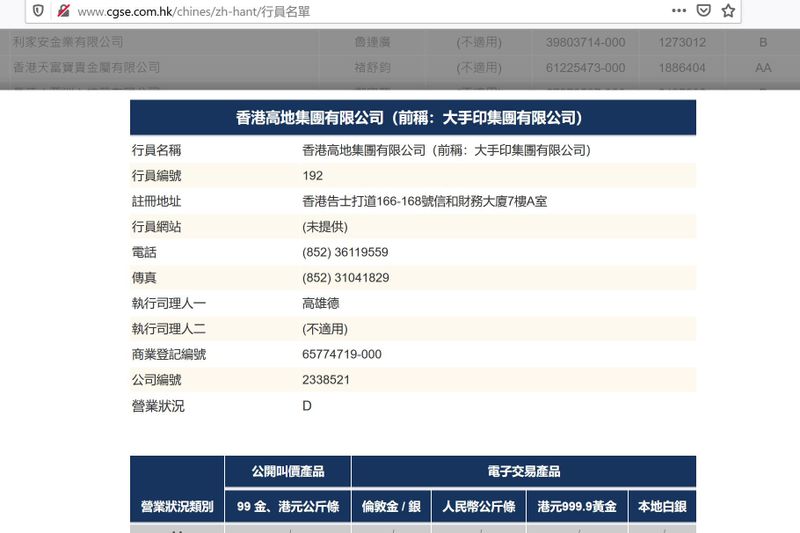
Task: Click the dimmed 利家安金業有限公司 row behind popup
Action: (400, 42)
